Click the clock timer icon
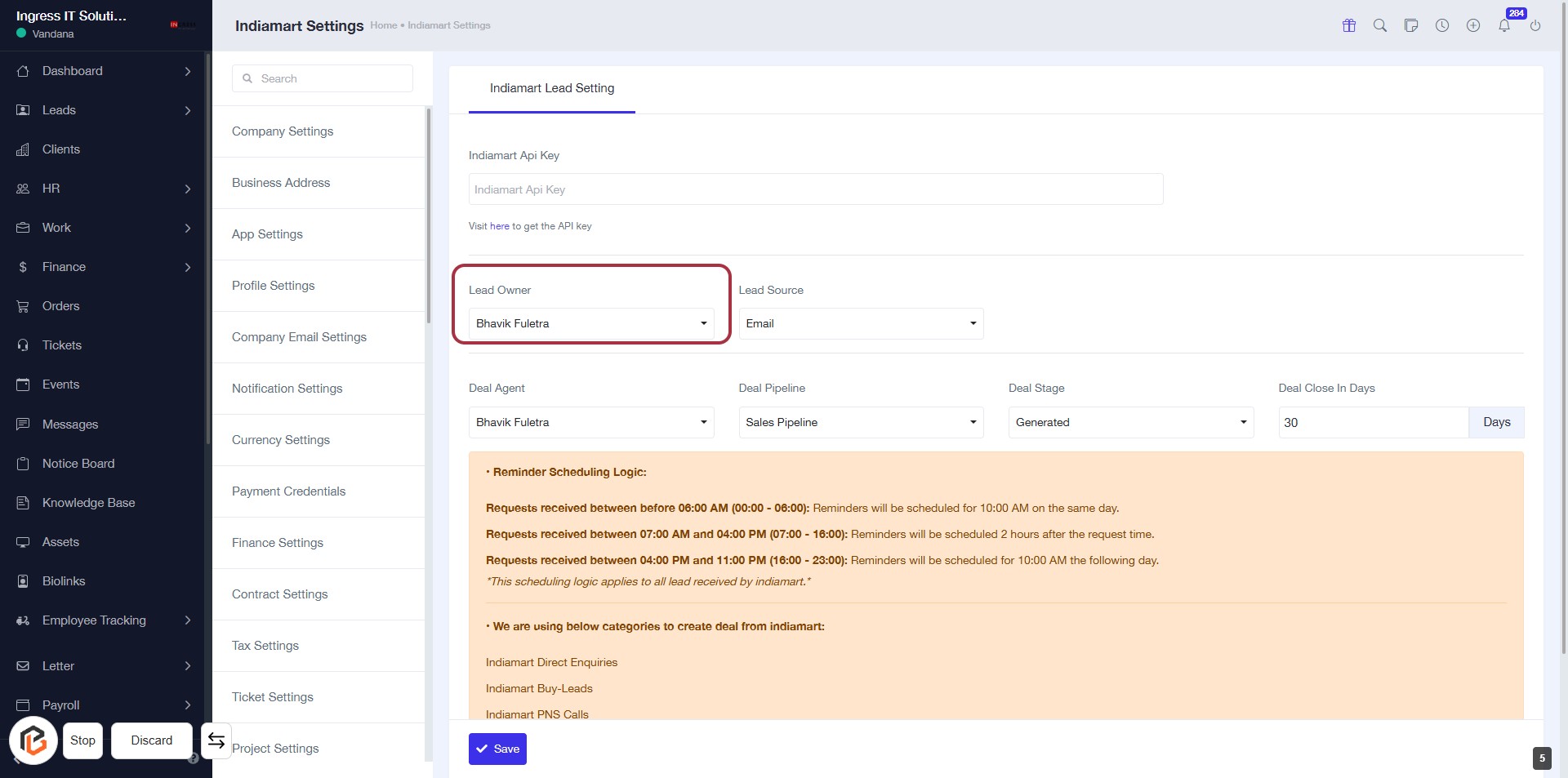Screen dimensions: 1568x778 click(1442, 25)
